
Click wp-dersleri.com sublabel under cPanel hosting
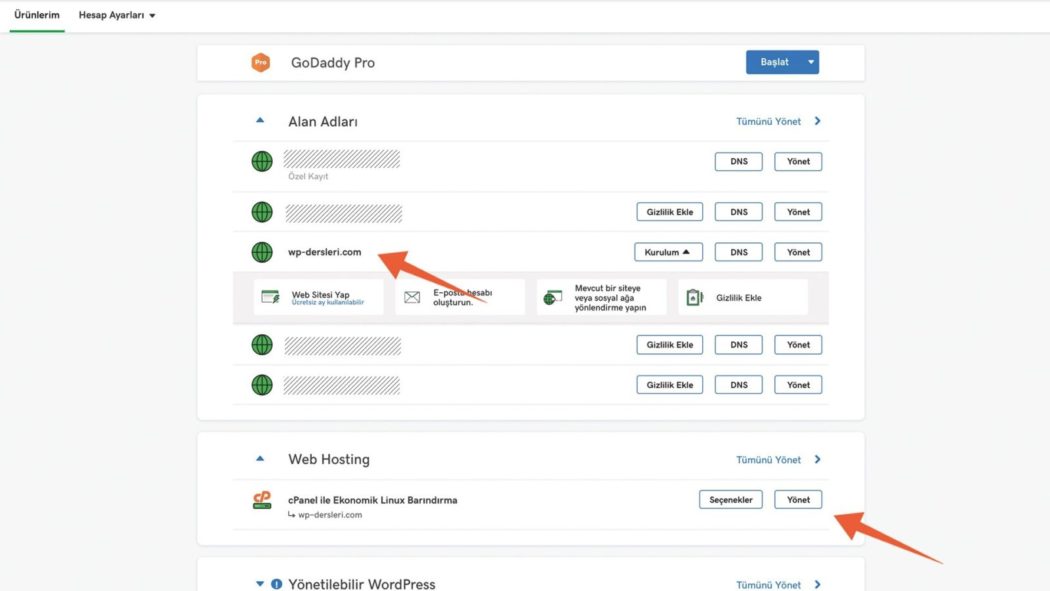coord(330,515)
